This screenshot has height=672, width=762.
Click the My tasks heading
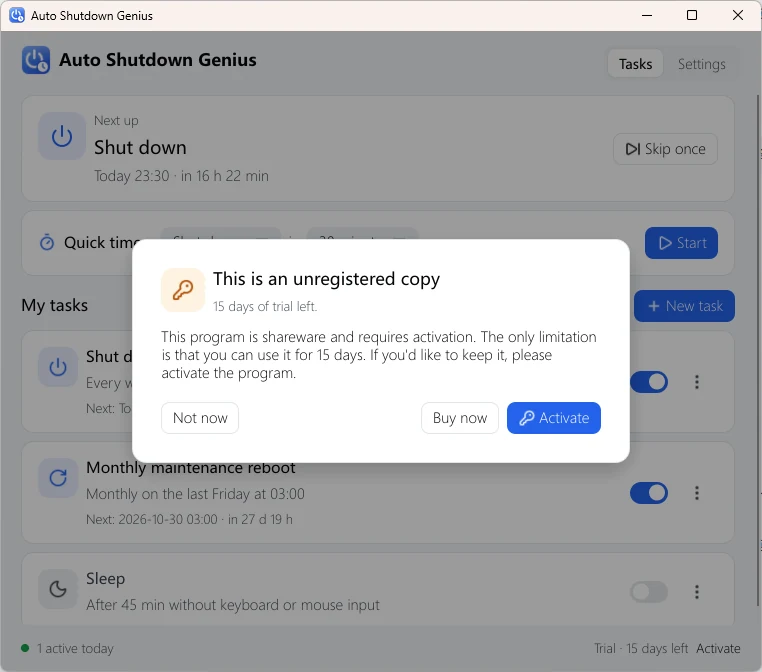54,305
